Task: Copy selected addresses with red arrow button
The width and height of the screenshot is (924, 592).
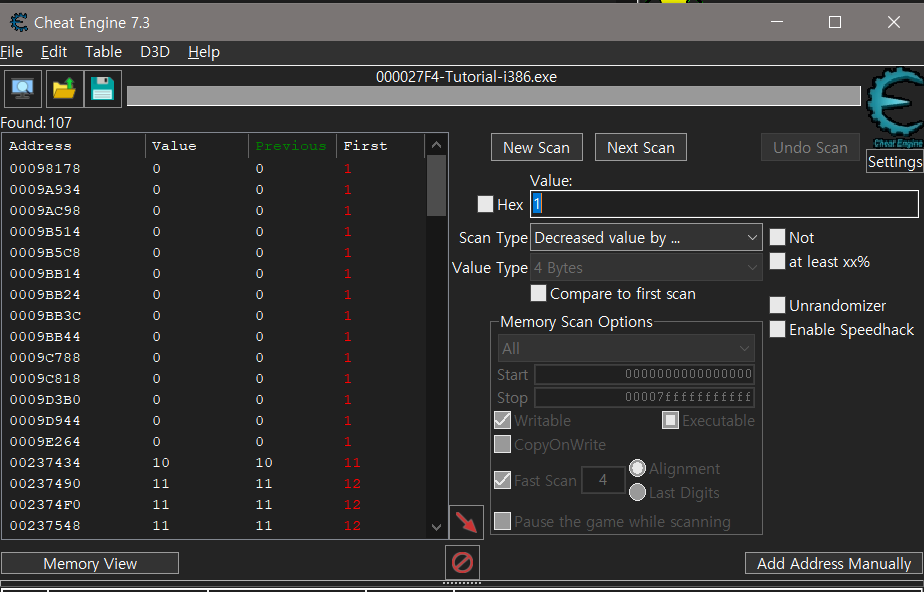Action: click(x=466, y=522)
